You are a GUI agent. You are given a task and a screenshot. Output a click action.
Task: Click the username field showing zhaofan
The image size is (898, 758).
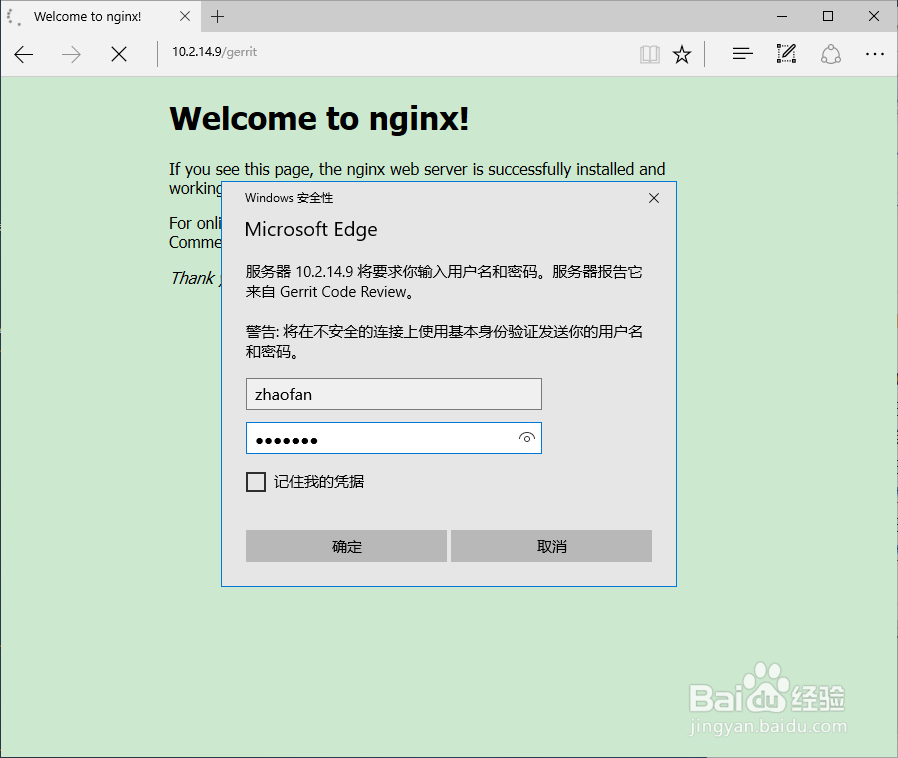pos(393,394)
